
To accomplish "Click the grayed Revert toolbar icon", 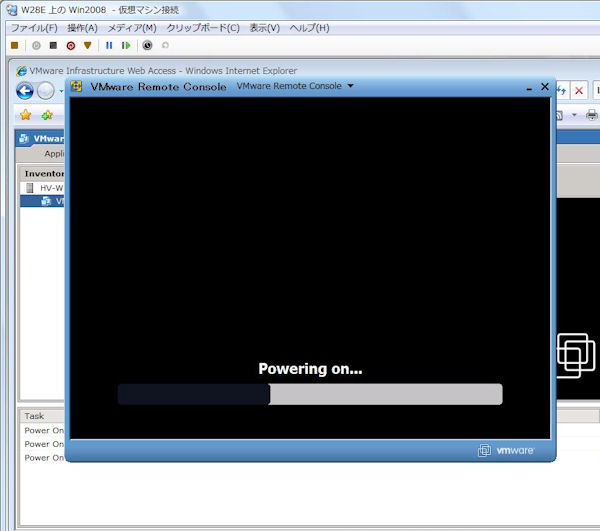I will tap(165, 46).
